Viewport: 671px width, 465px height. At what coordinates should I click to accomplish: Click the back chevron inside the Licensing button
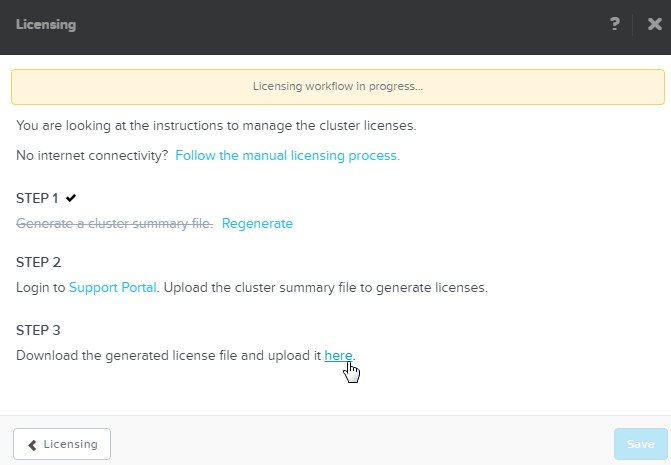(33, 444)
